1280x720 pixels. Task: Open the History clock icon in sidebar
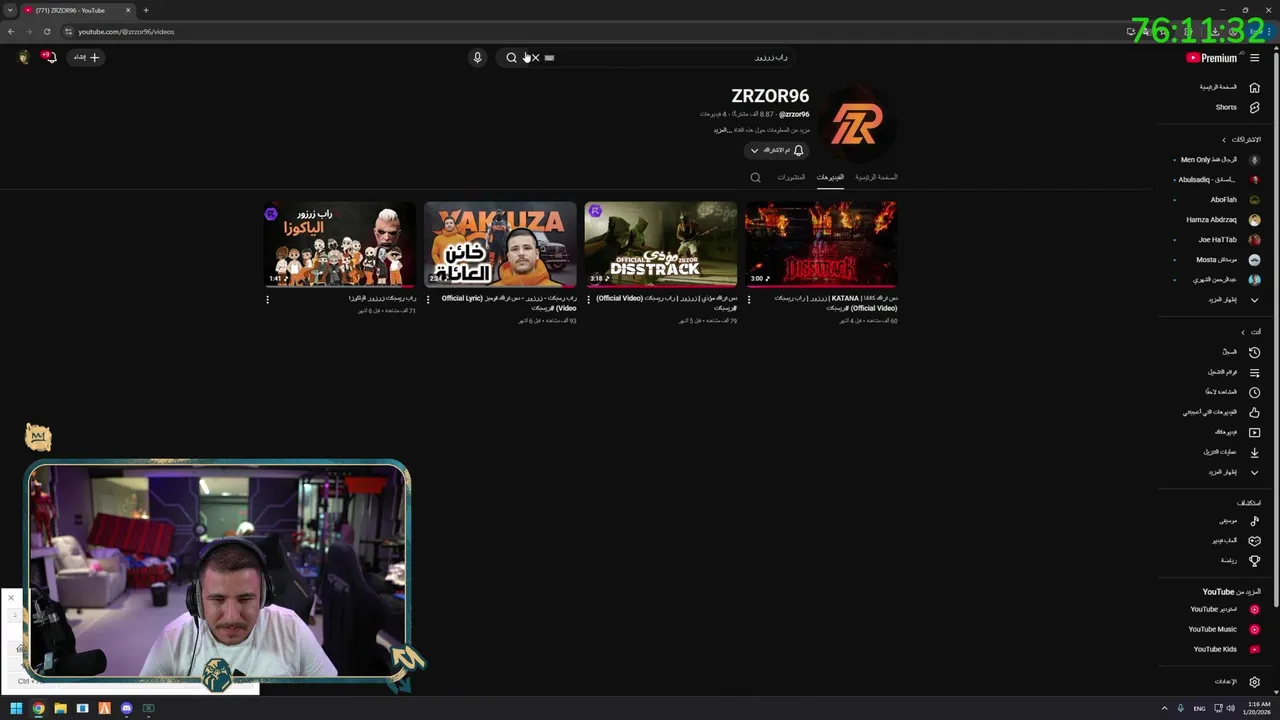coord(1254,352)
